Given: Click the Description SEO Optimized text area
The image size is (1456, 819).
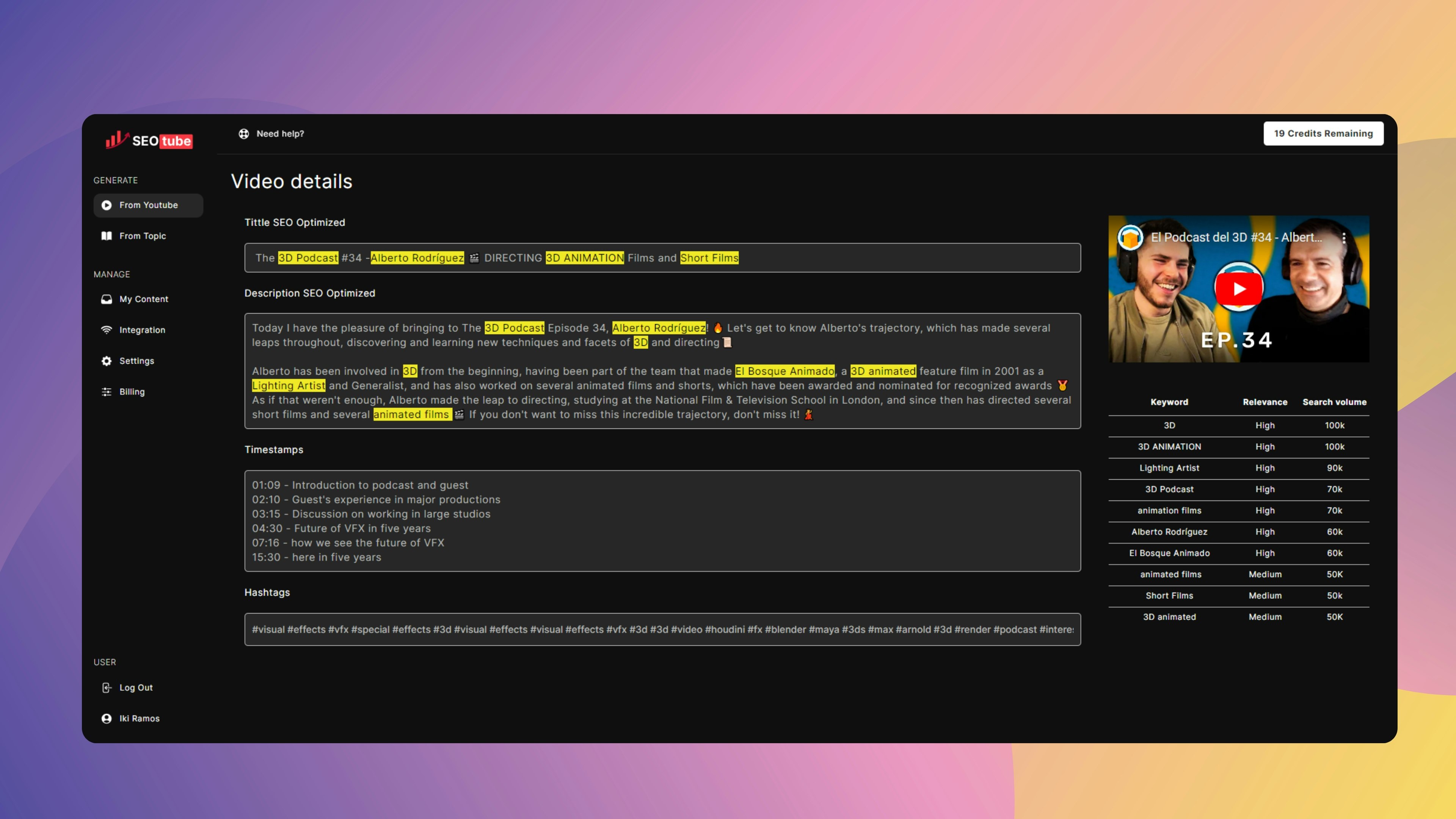Looking at the screenshot, I should point(662,371).
